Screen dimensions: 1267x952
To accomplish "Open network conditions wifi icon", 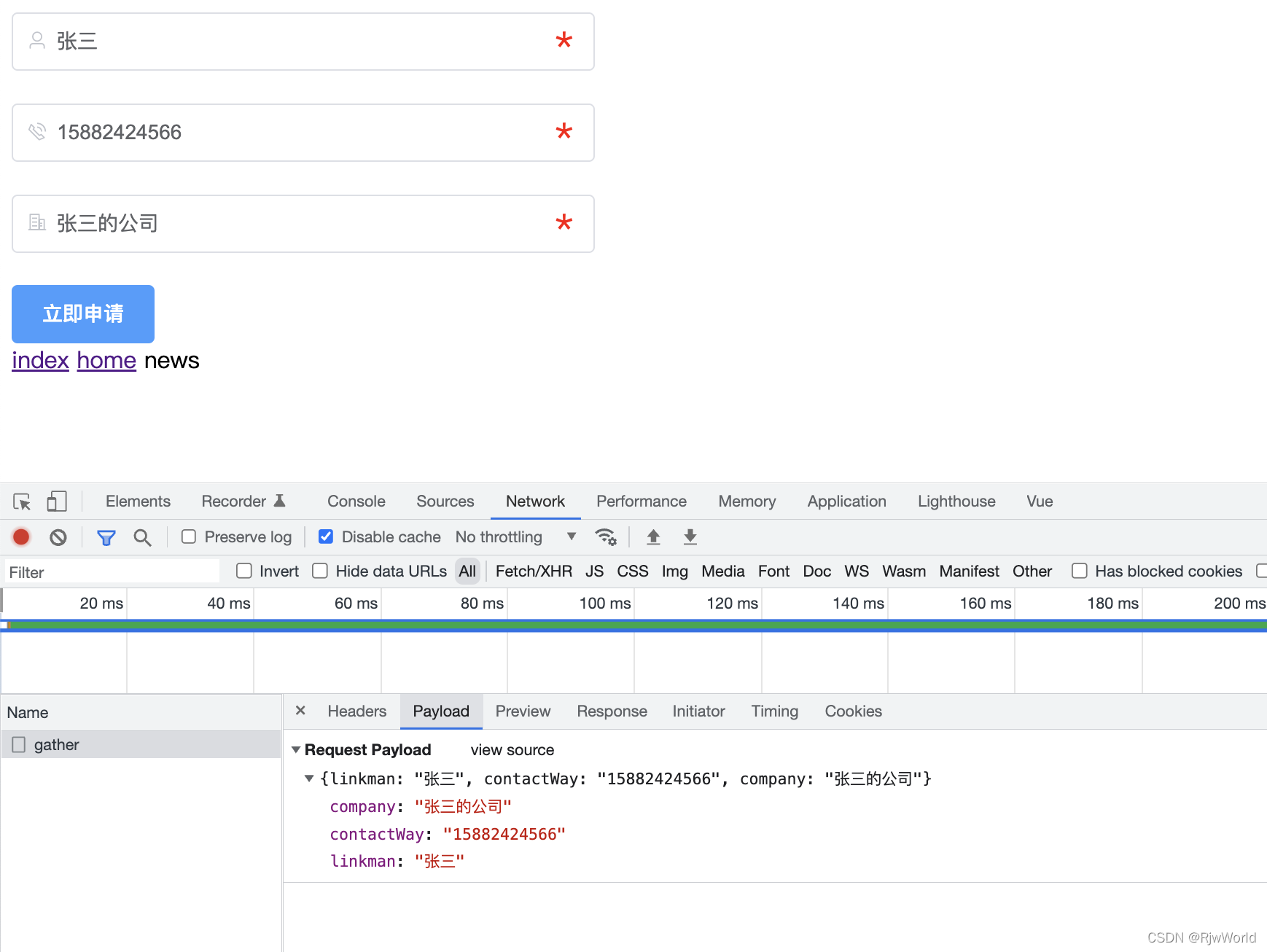I will 606,537.
